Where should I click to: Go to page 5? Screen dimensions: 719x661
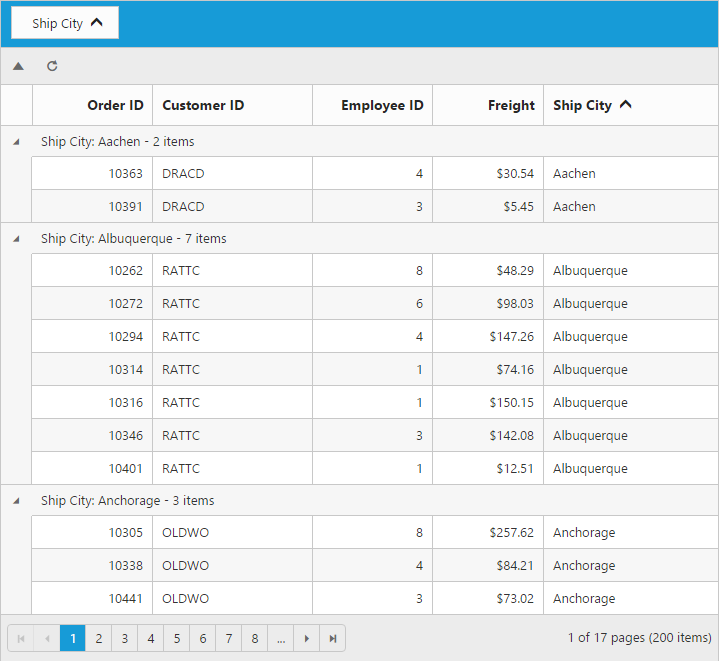click(x=177, y=639)
